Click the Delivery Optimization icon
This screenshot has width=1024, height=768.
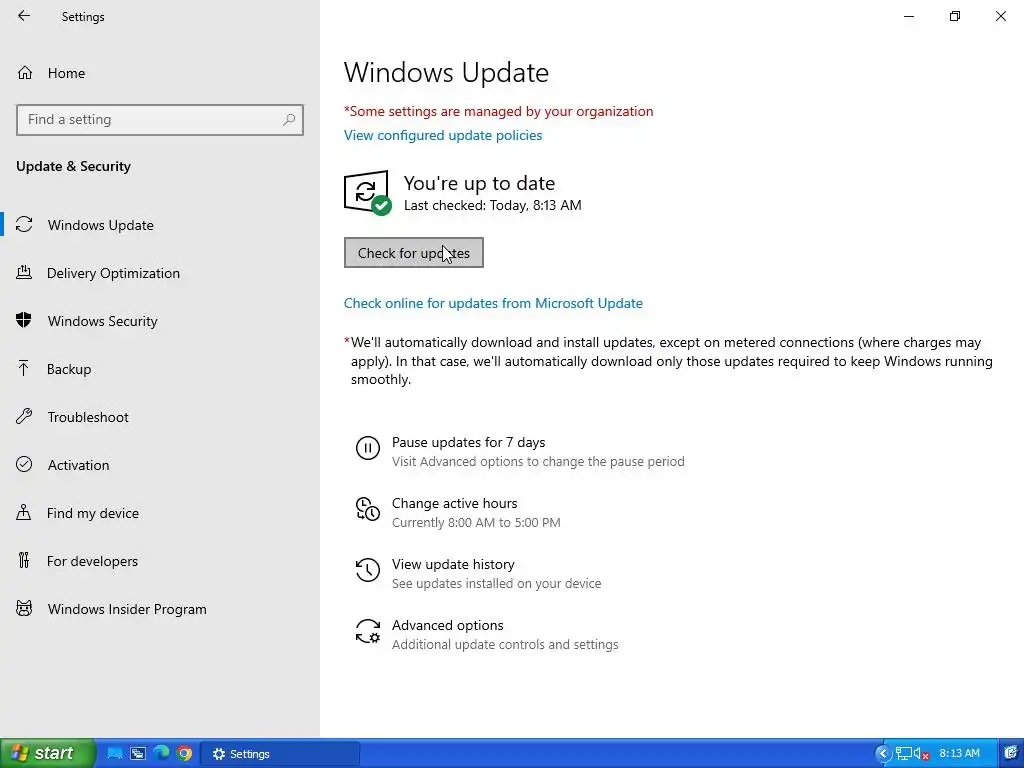(x=24, y=272)
